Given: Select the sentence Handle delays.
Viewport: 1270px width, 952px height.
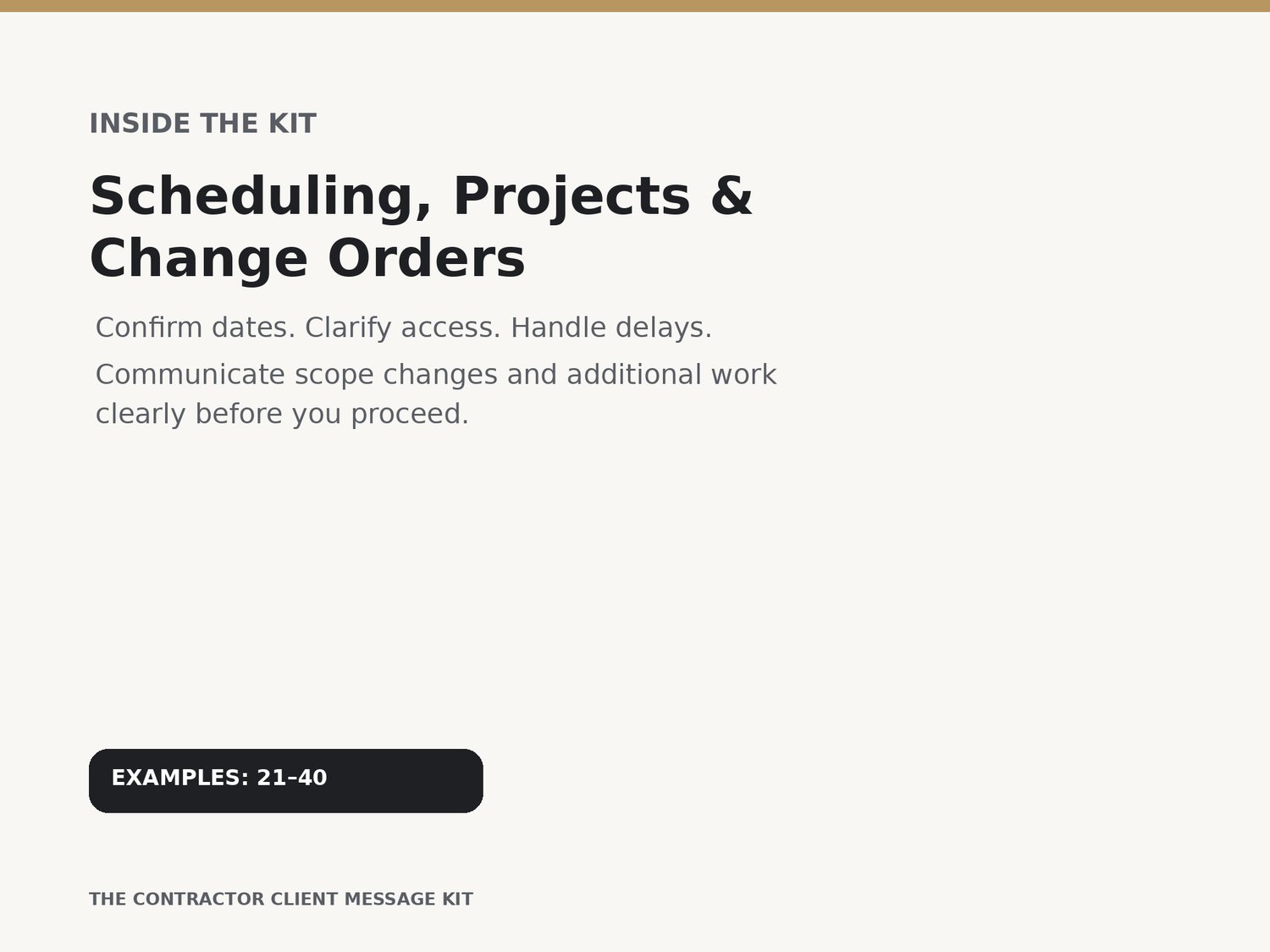Looking at the screenshot, I should tap(611, 327).
